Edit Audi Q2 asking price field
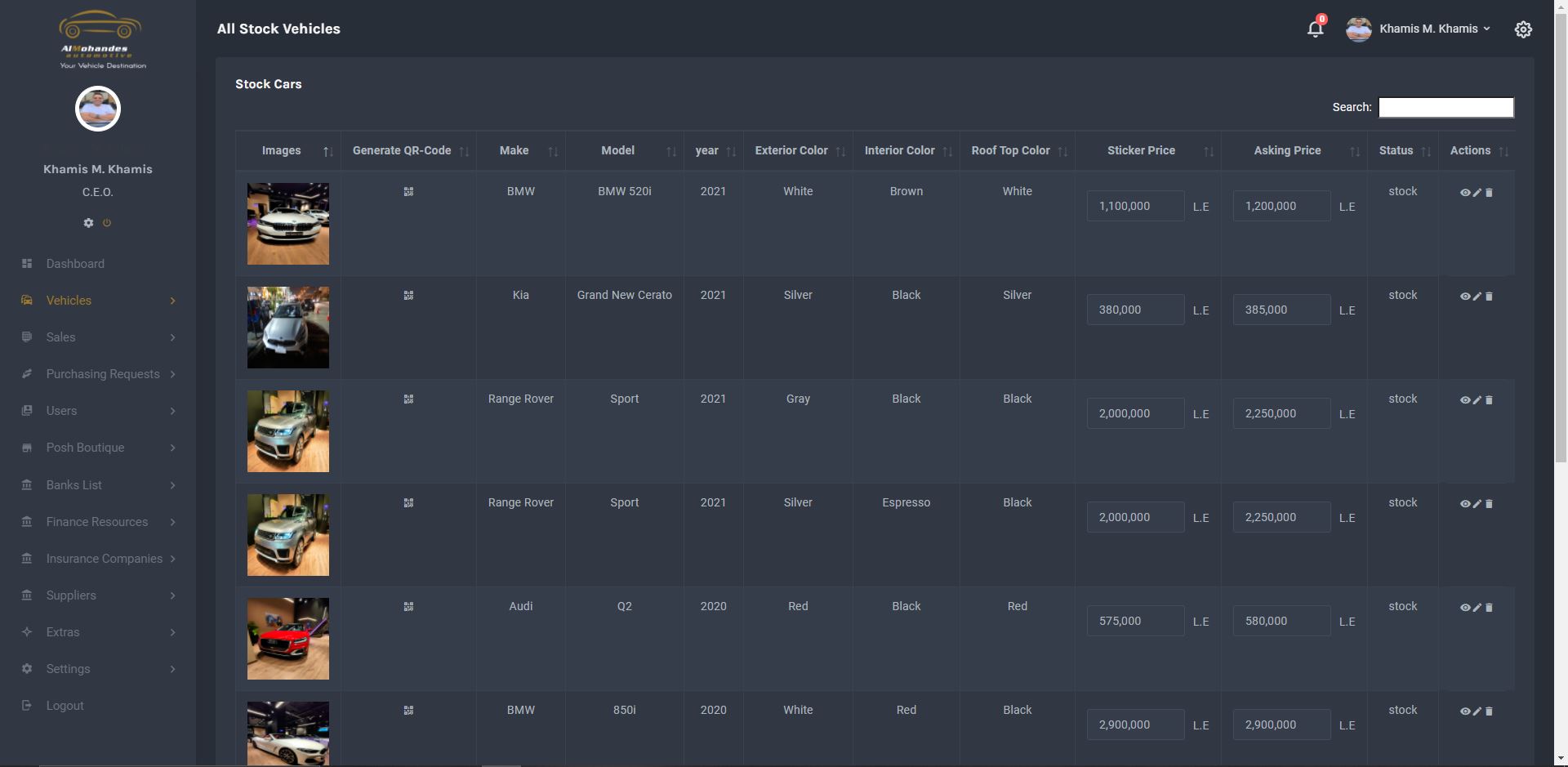 click(x=1281, y=621)
